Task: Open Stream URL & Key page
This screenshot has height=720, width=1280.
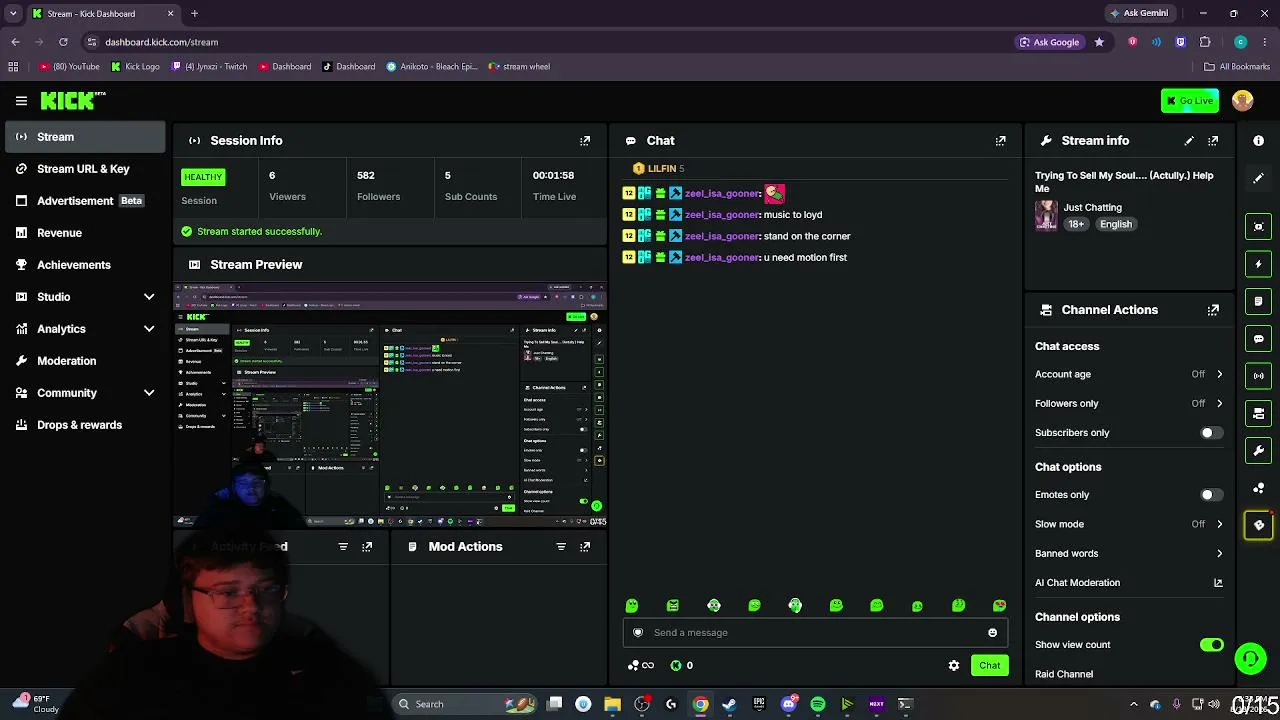Action: pyautogui.click(x=85, y=169)
